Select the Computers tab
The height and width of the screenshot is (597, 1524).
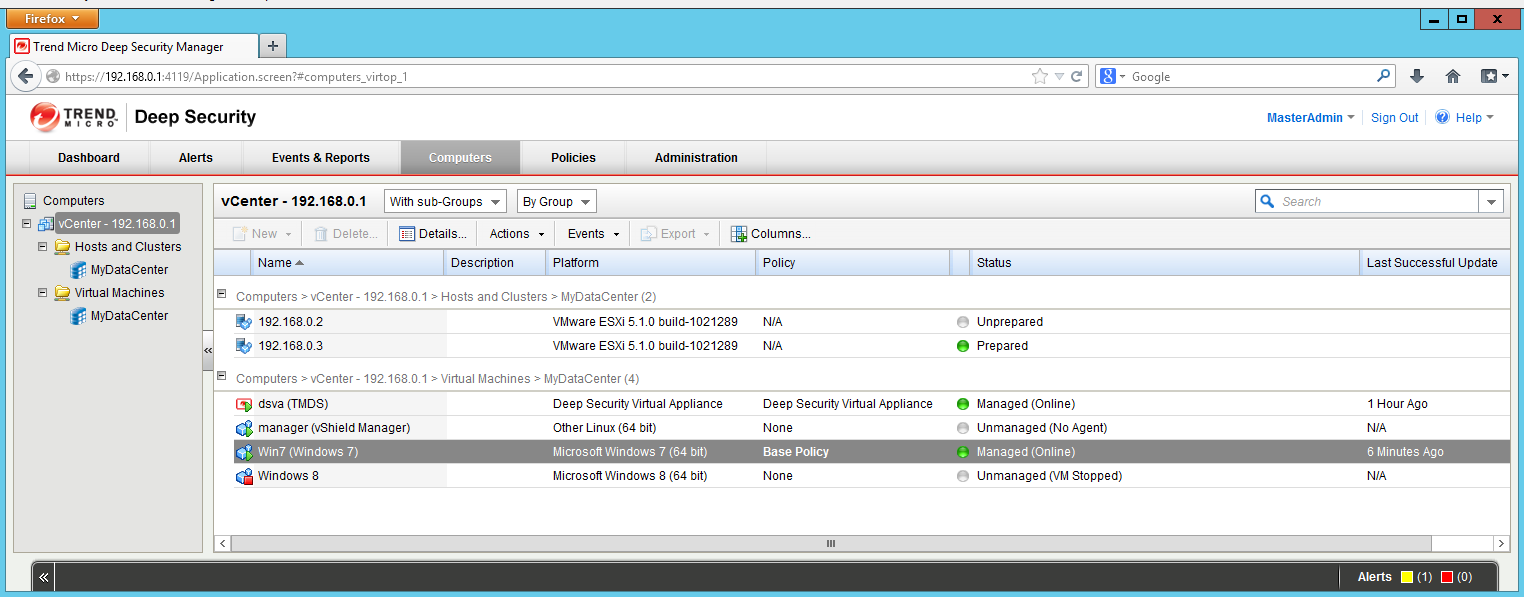[x=460, y=158]
